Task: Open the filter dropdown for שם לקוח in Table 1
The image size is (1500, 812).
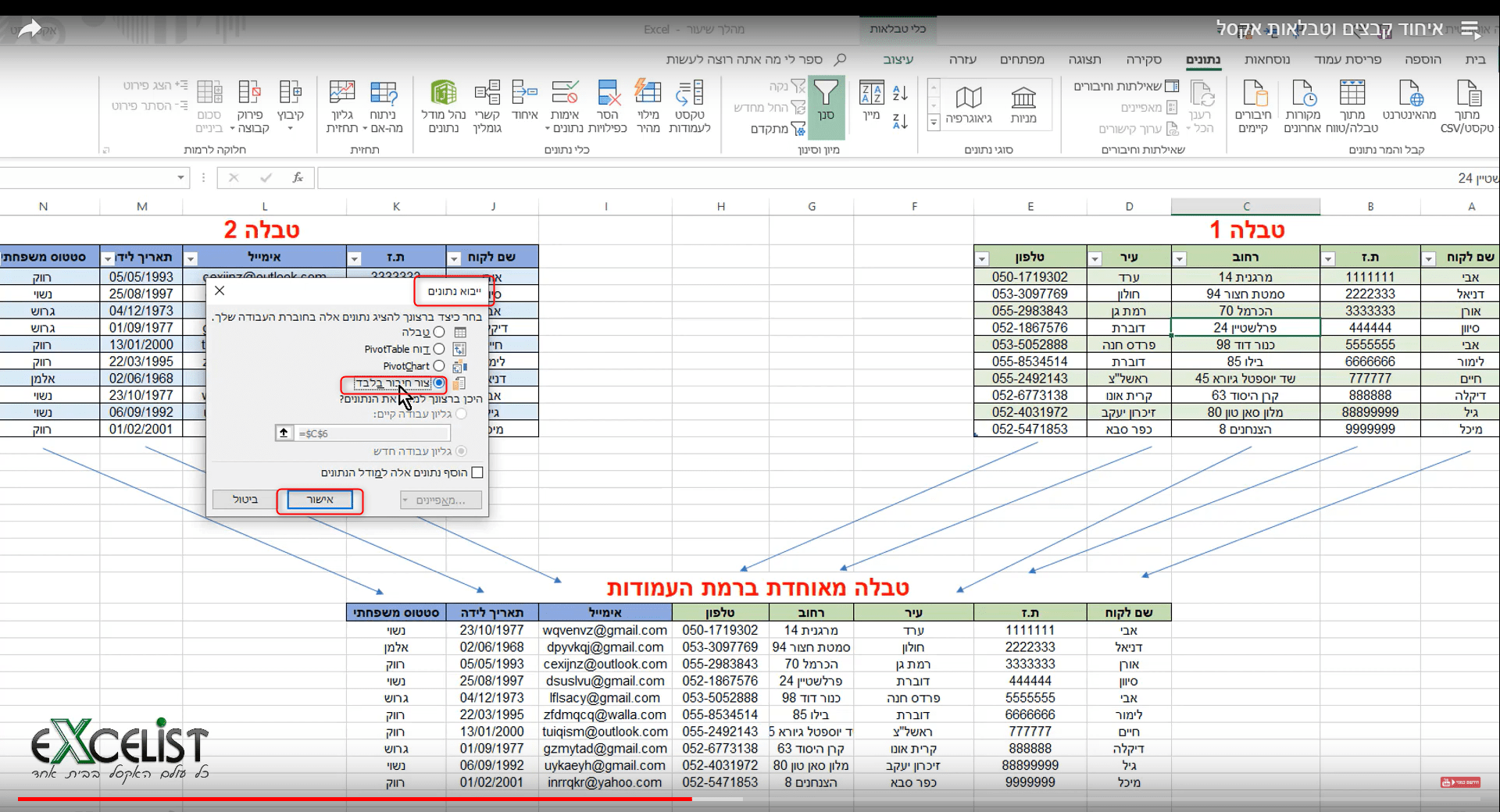Action: 1429,258
